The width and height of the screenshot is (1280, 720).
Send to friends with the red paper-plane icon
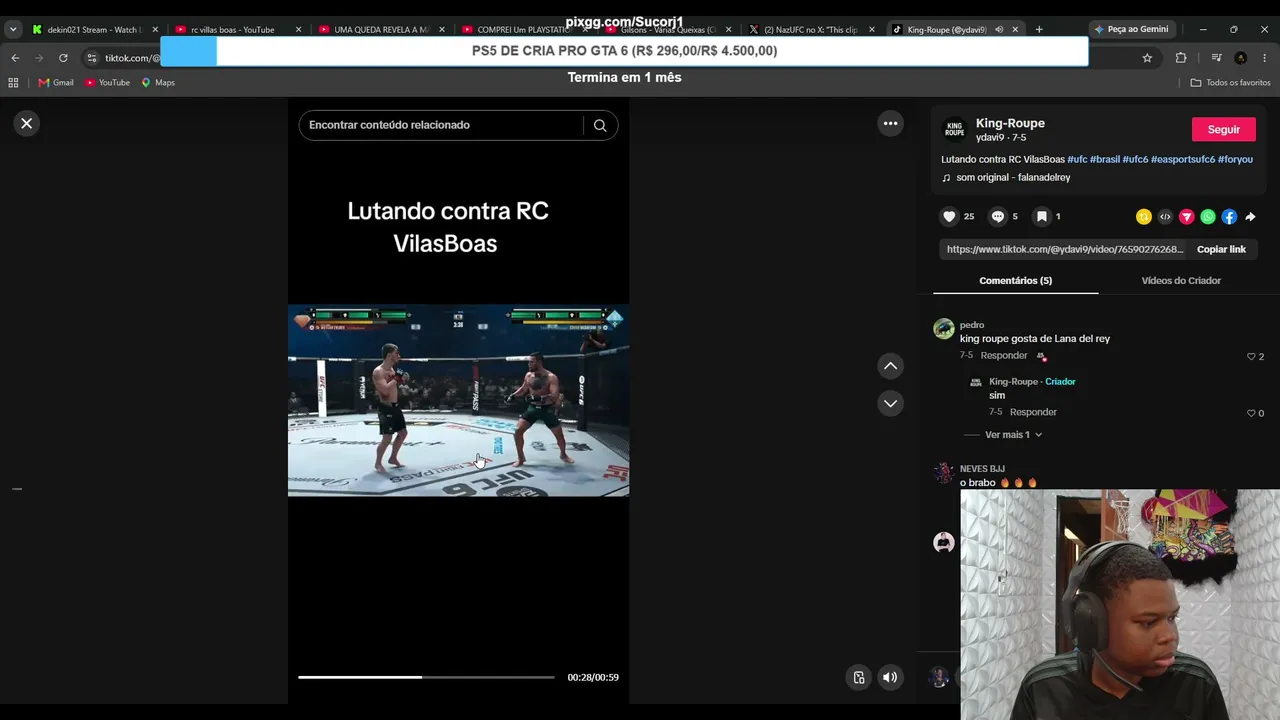[1187, 216]
